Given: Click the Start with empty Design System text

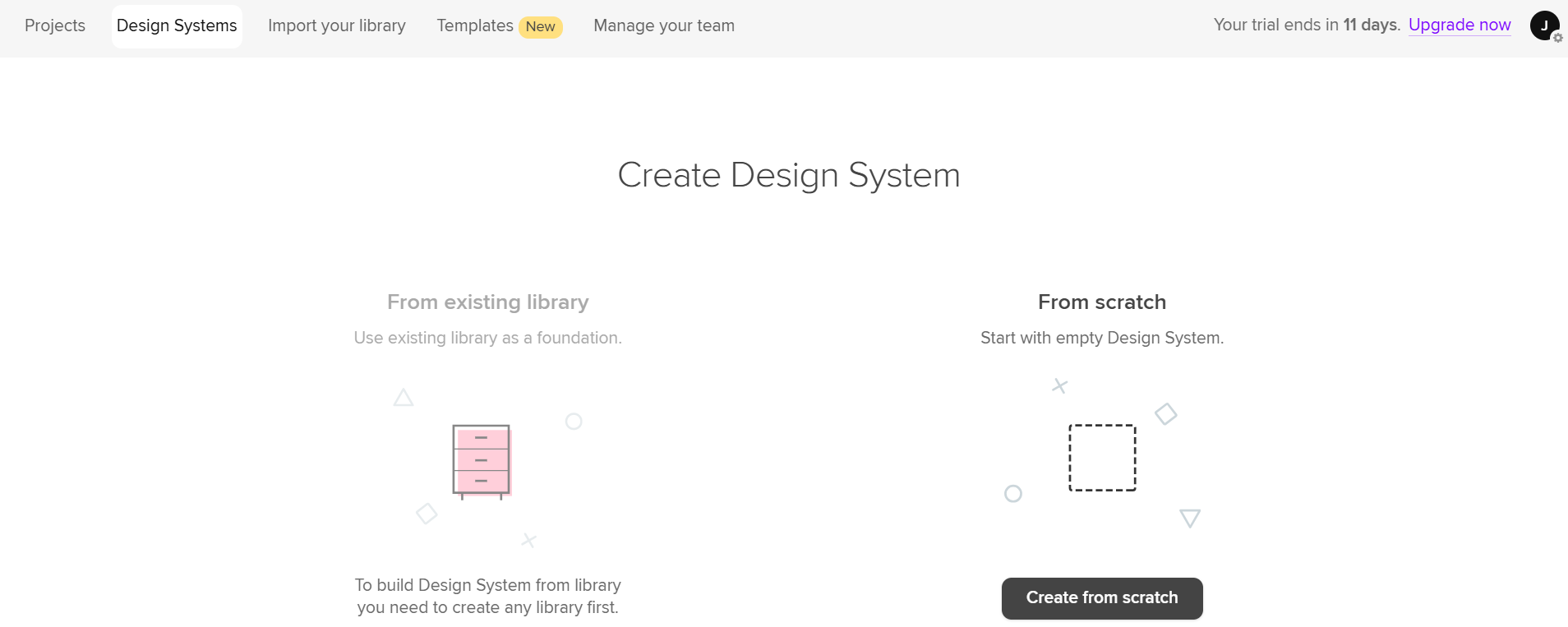Looking at the screenshot, I should pos(1101,338).
